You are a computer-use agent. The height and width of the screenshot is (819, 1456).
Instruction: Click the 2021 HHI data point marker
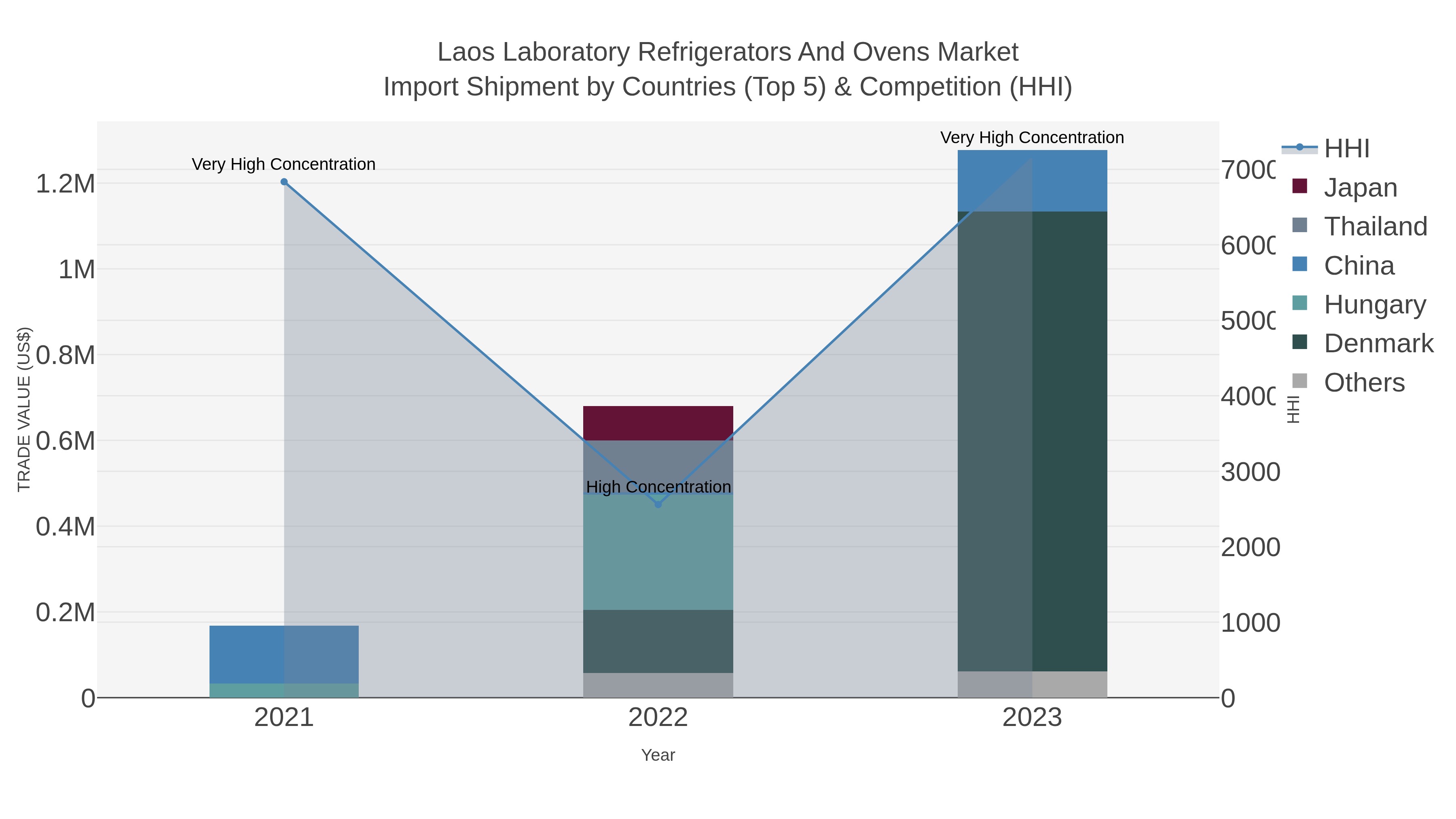pyautogui.click(x=284, y=182)
